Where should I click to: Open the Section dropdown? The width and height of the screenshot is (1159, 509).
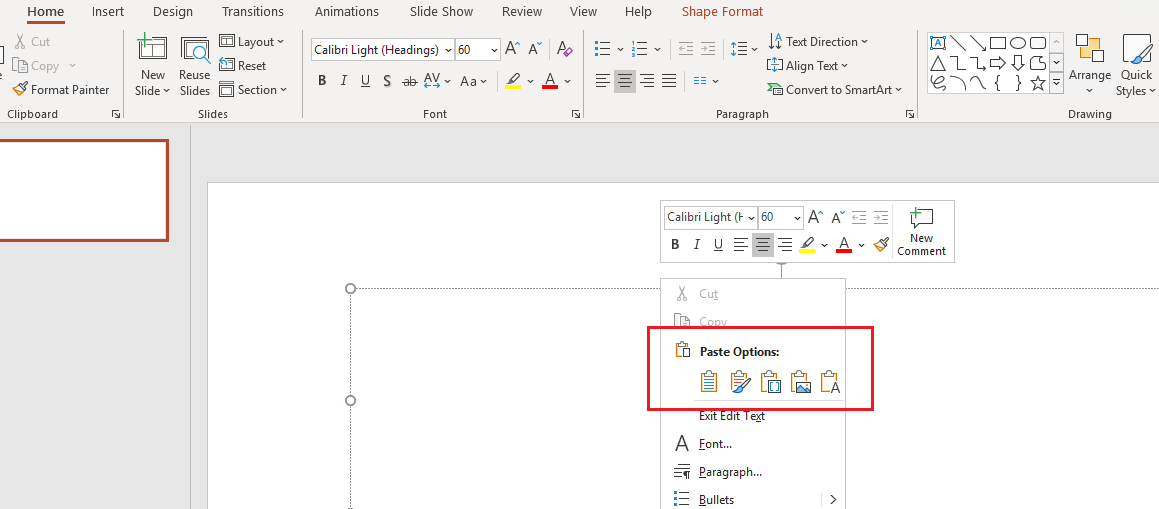pos(253,89)
